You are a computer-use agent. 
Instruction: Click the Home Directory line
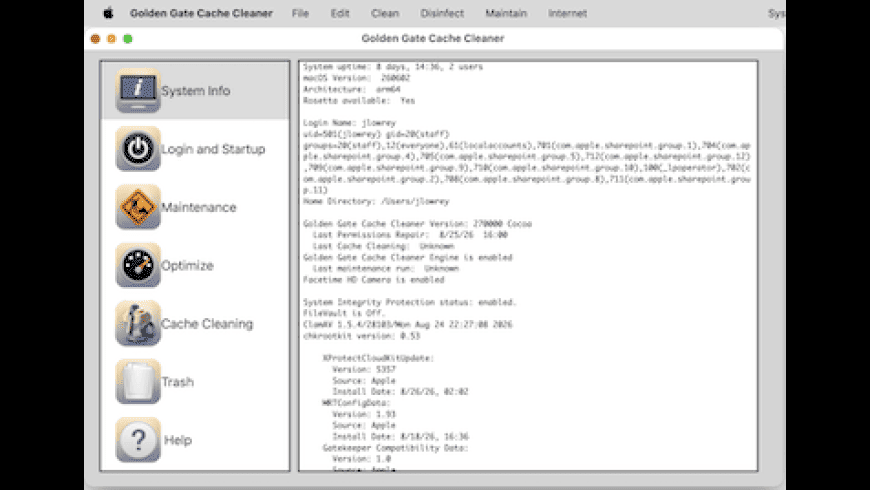click(x=376, y=201)
